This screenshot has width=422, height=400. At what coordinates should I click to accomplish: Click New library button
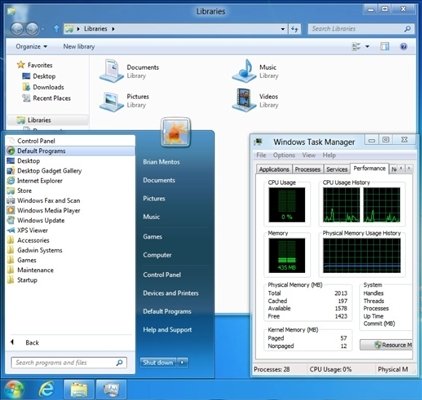(79, 47)
